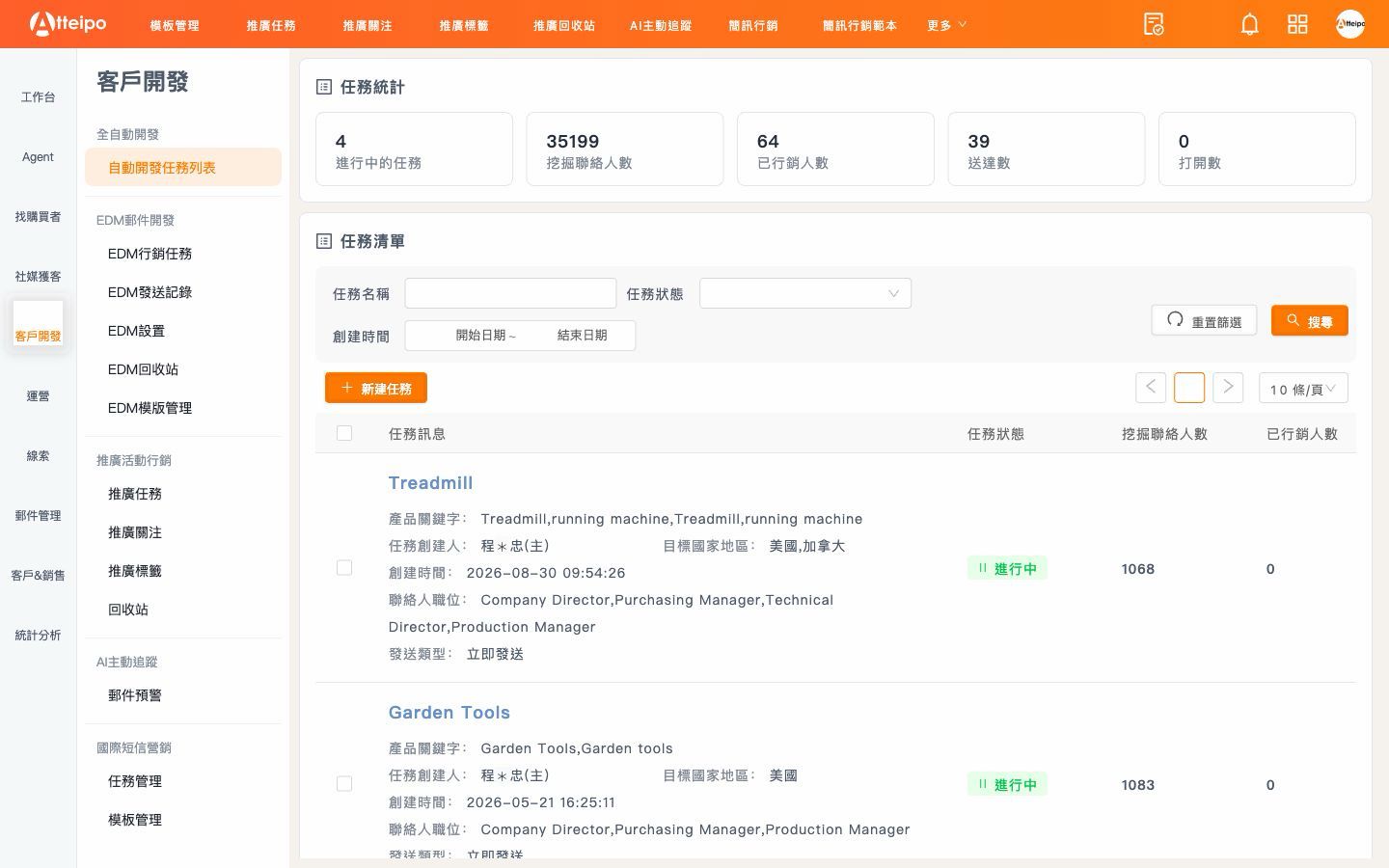Select the current page number box
The width and height of the screenshot is (1389, 868).
pyautogui.click(x=1189, y=388)
